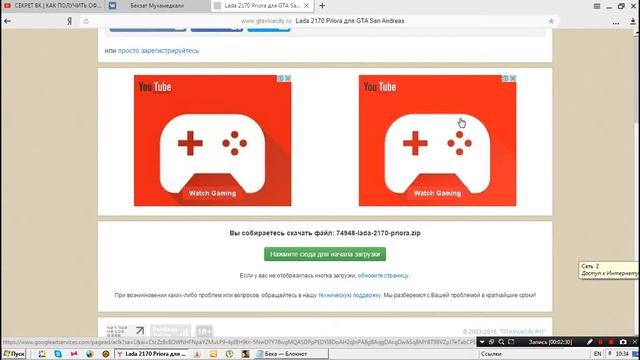Click the recorder zoom magnifier icon

(x=501, y=342)
